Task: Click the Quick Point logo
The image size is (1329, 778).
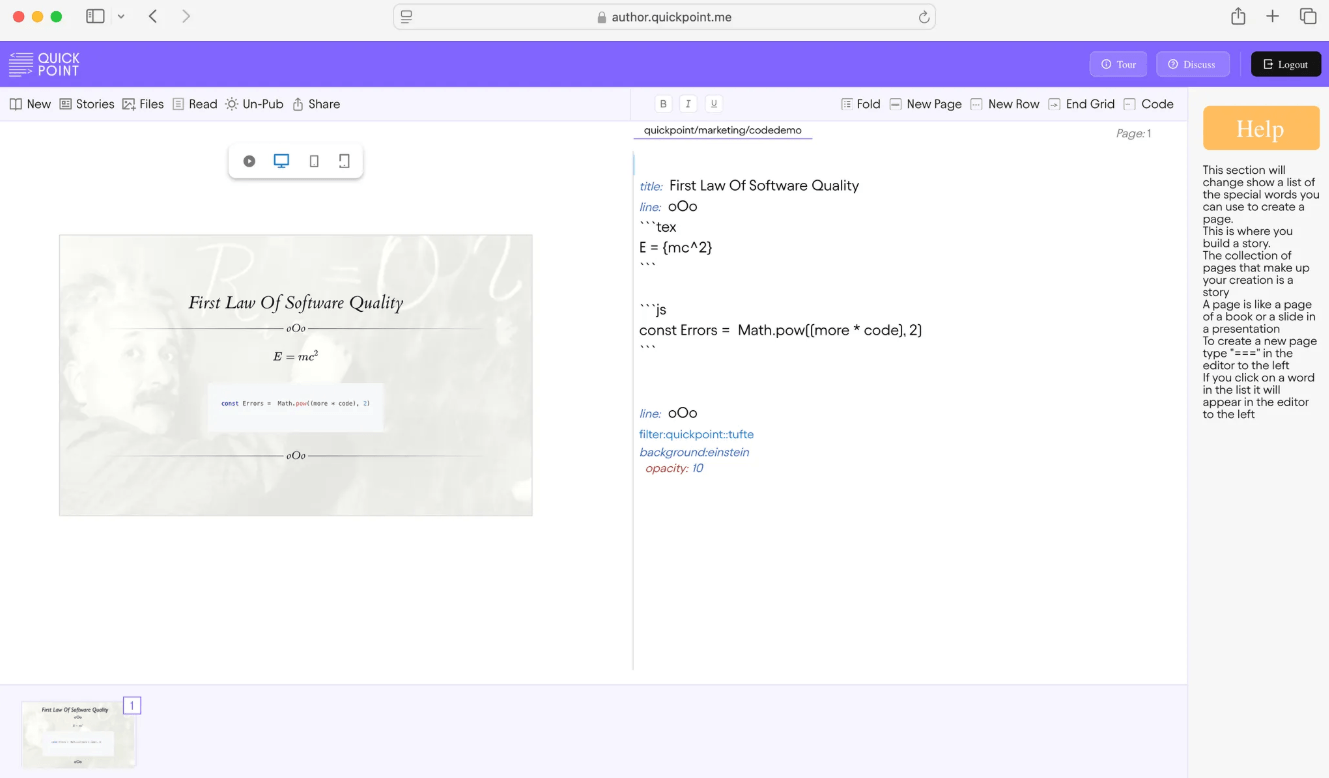Action: click(x=44, y=64)
